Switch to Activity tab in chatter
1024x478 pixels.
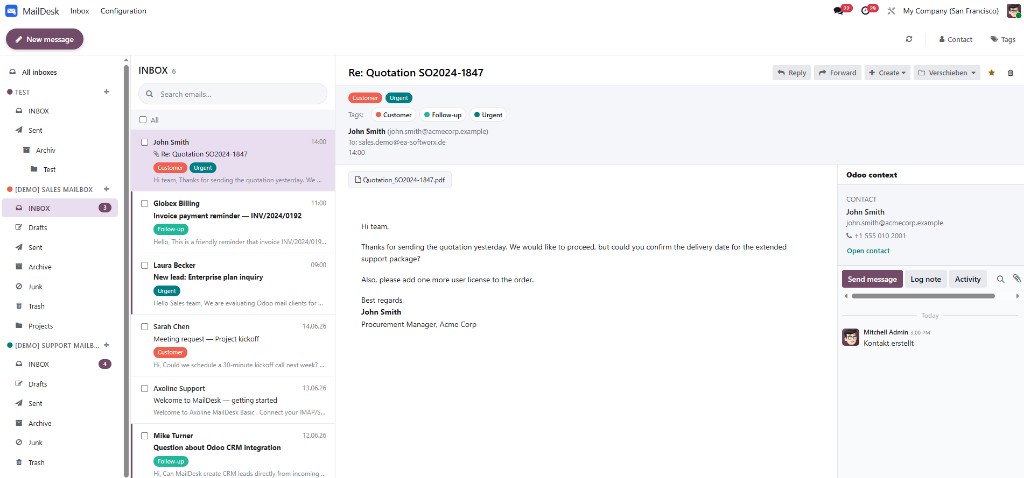click(x=968, y=279)
